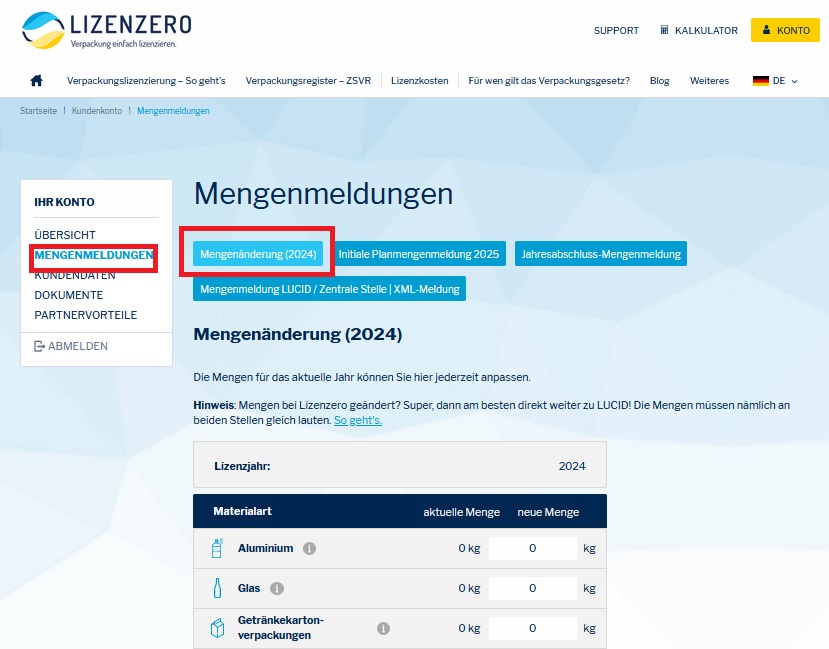The height and width of the screenshot is (649, 829).
Task: Open the Blog menu item
Action: pyautogui.click(x=659, y=81)
